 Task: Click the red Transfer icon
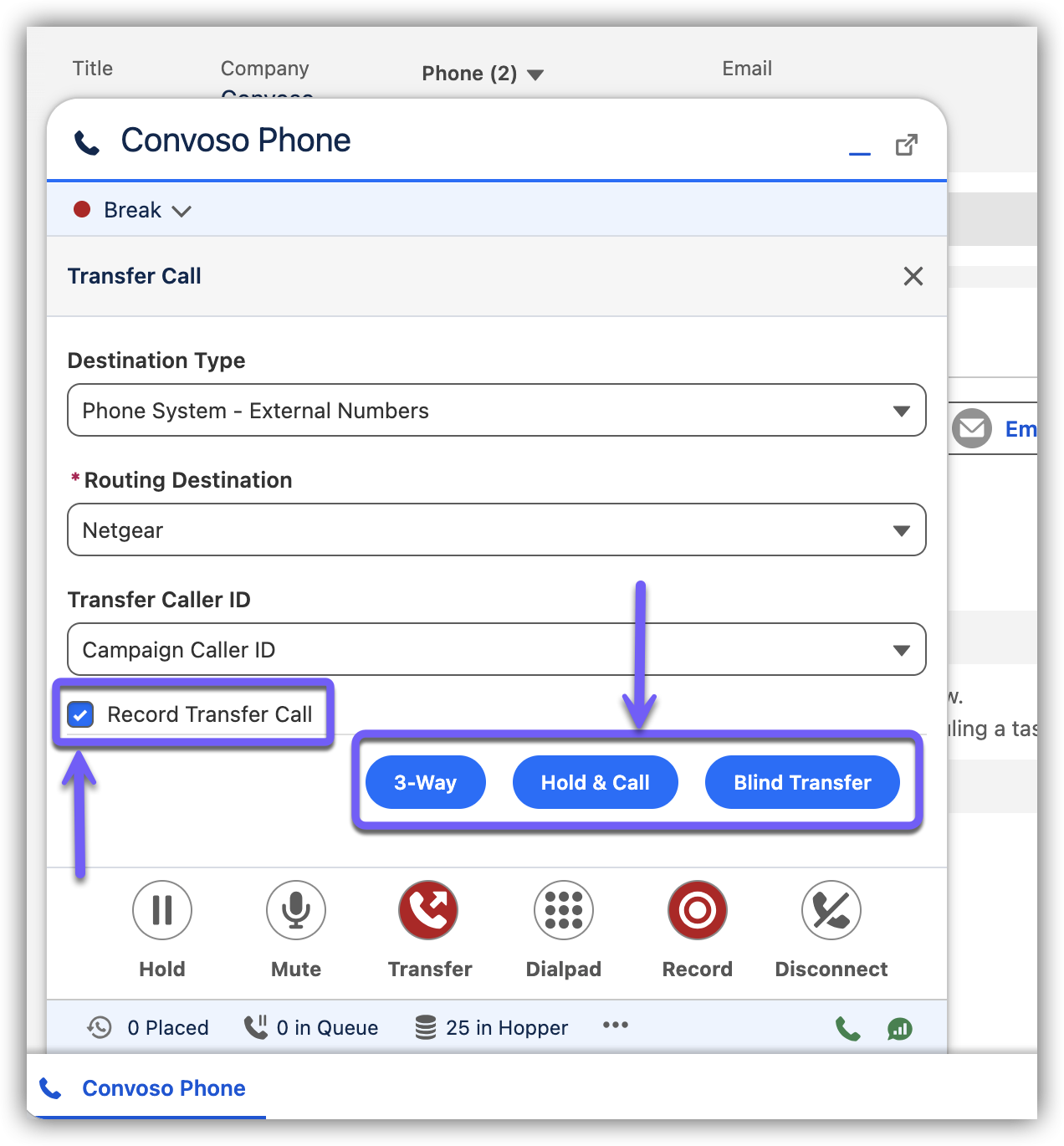[x=429, y=910]
